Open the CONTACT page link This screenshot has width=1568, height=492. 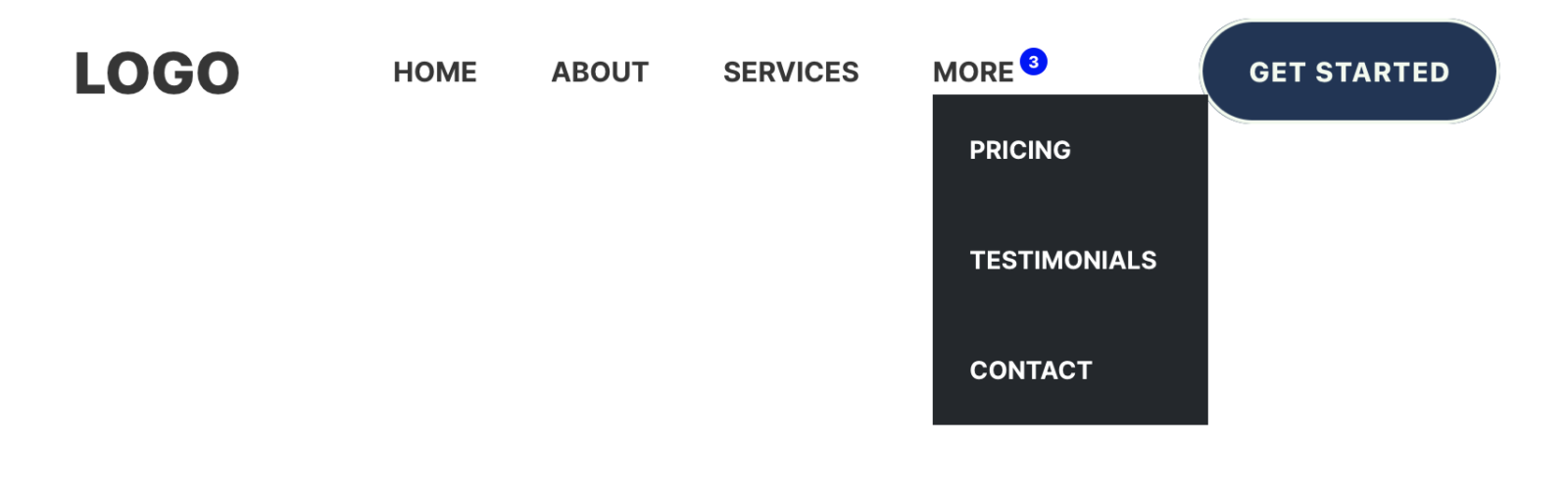click(x=1030, y=370)
